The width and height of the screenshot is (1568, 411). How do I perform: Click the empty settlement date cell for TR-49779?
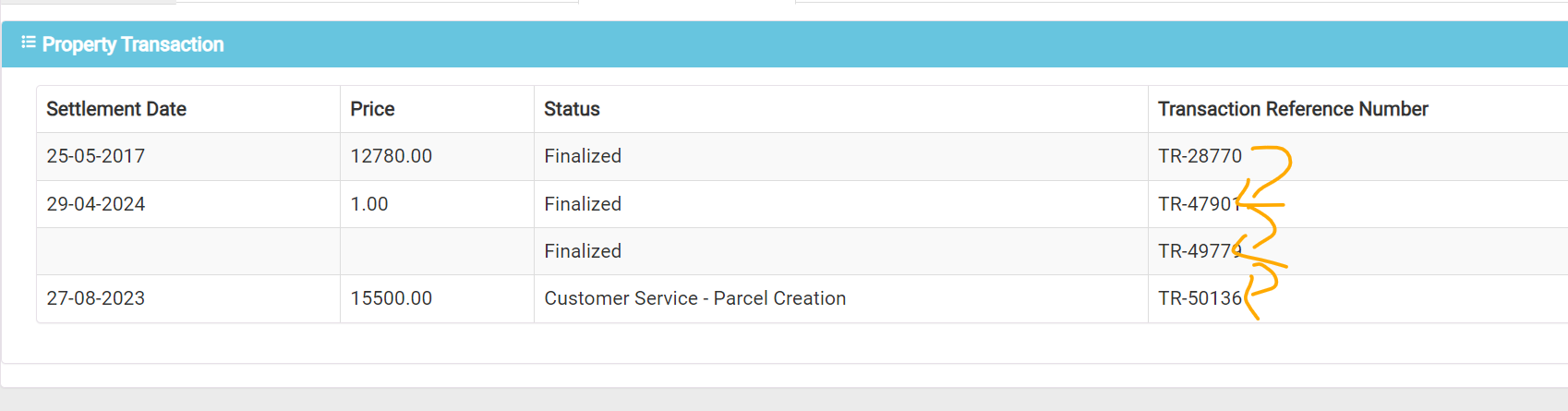pos(188,251)
